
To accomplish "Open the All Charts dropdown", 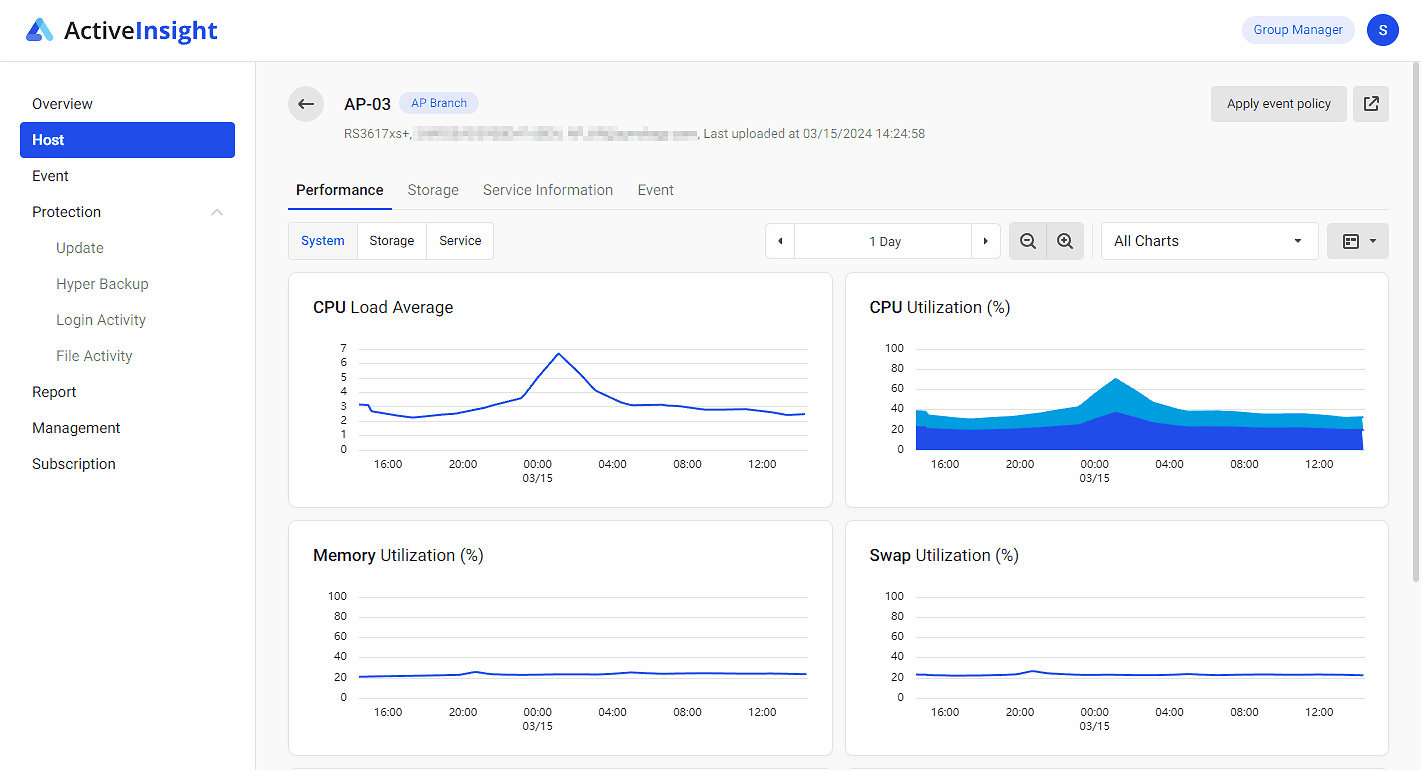I will tap(1209, 240).
